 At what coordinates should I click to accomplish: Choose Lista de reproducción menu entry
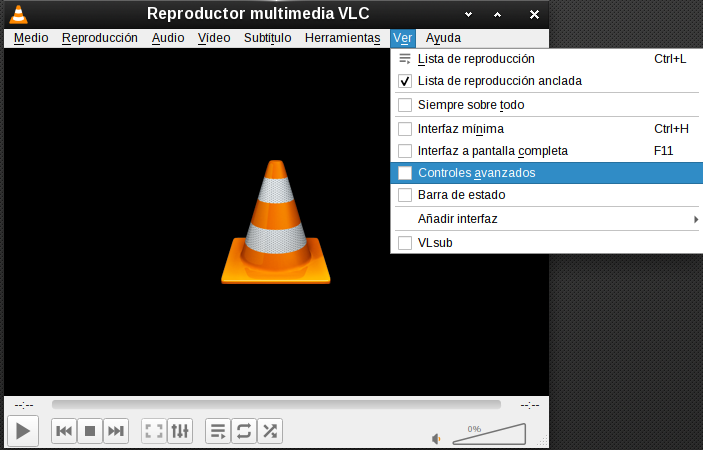(x=547, y=59)
